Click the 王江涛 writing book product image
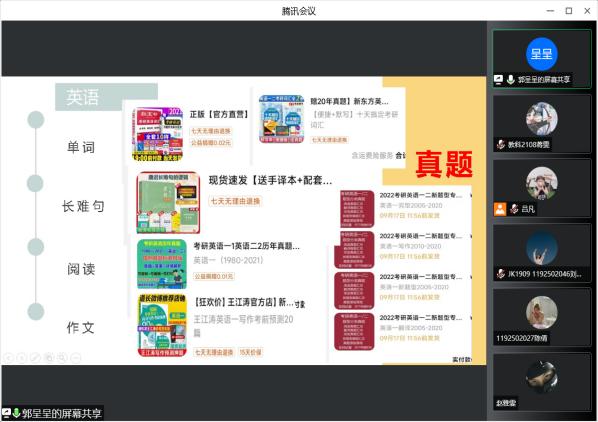The width and height of the screenshot is (598, 422). click(162, 325)
